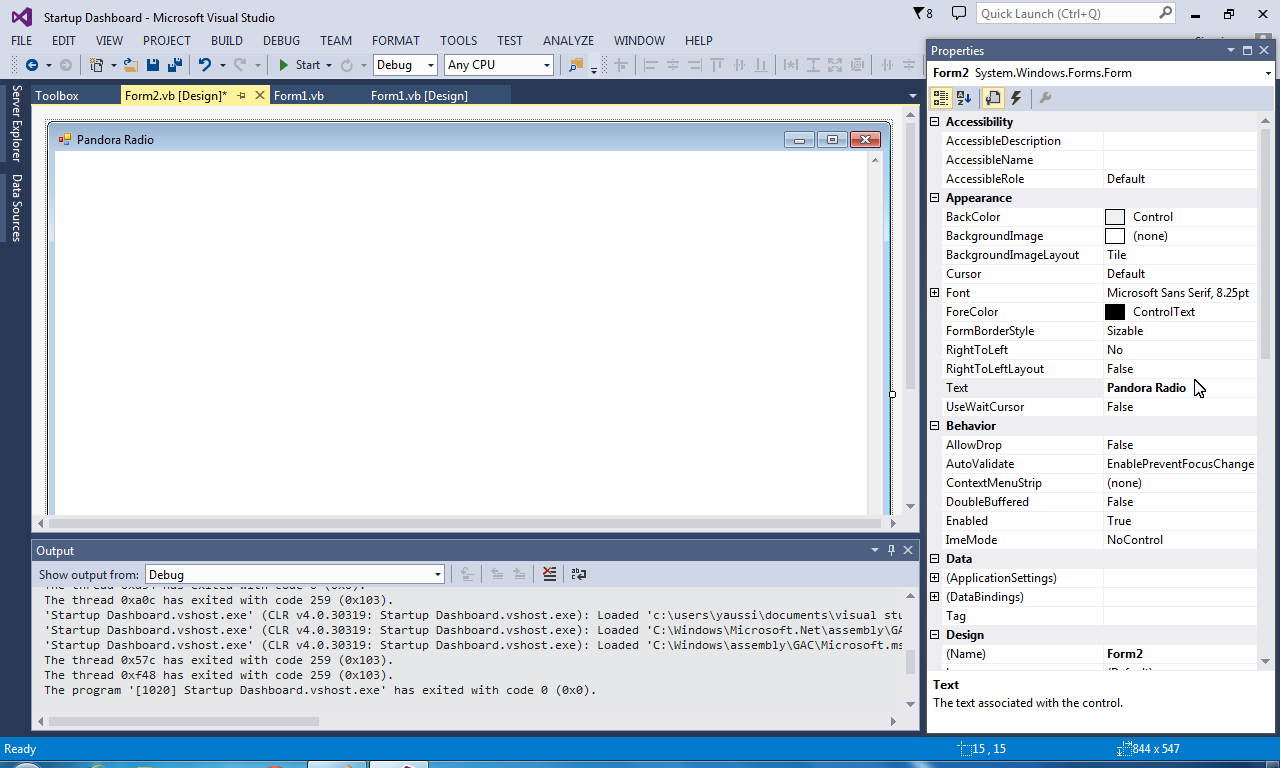Collapse the Accessibility category
Image resolution: width=1281 pixels, height=768 pixels.
935,122
